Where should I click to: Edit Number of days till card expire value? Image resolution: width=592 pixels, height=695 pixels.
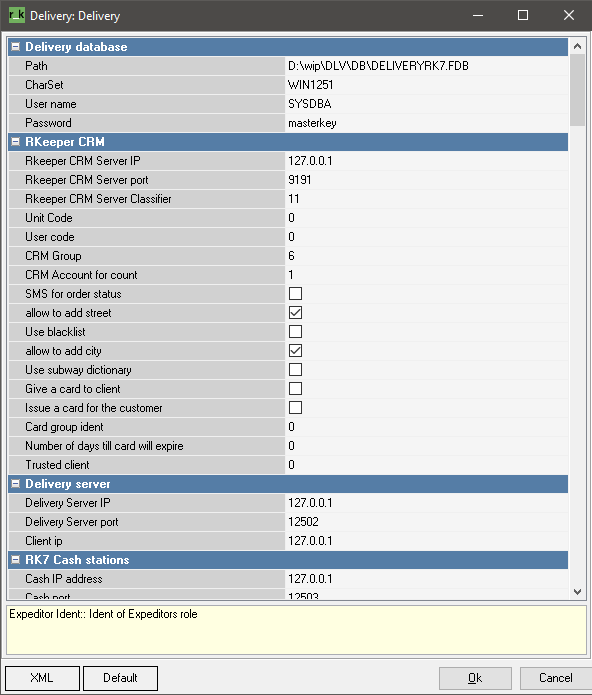(x=426, y=446)
